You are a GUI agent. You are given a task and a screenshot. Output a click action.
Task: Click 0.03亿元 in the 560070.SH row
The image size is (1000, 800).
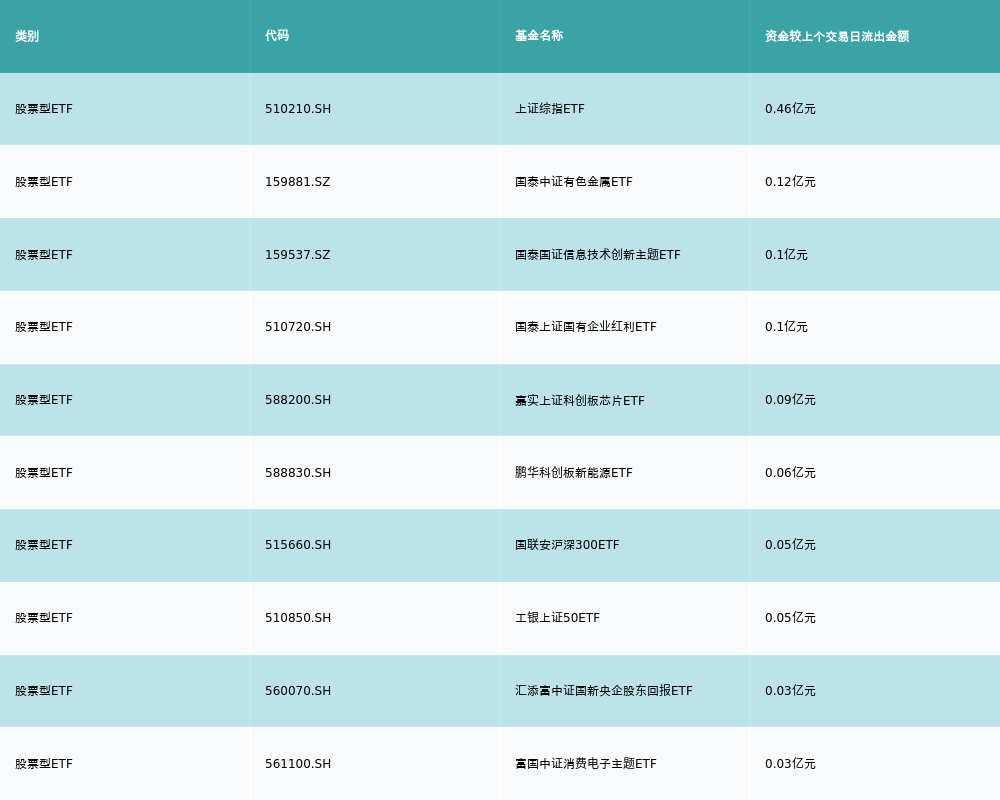point(790,691)
